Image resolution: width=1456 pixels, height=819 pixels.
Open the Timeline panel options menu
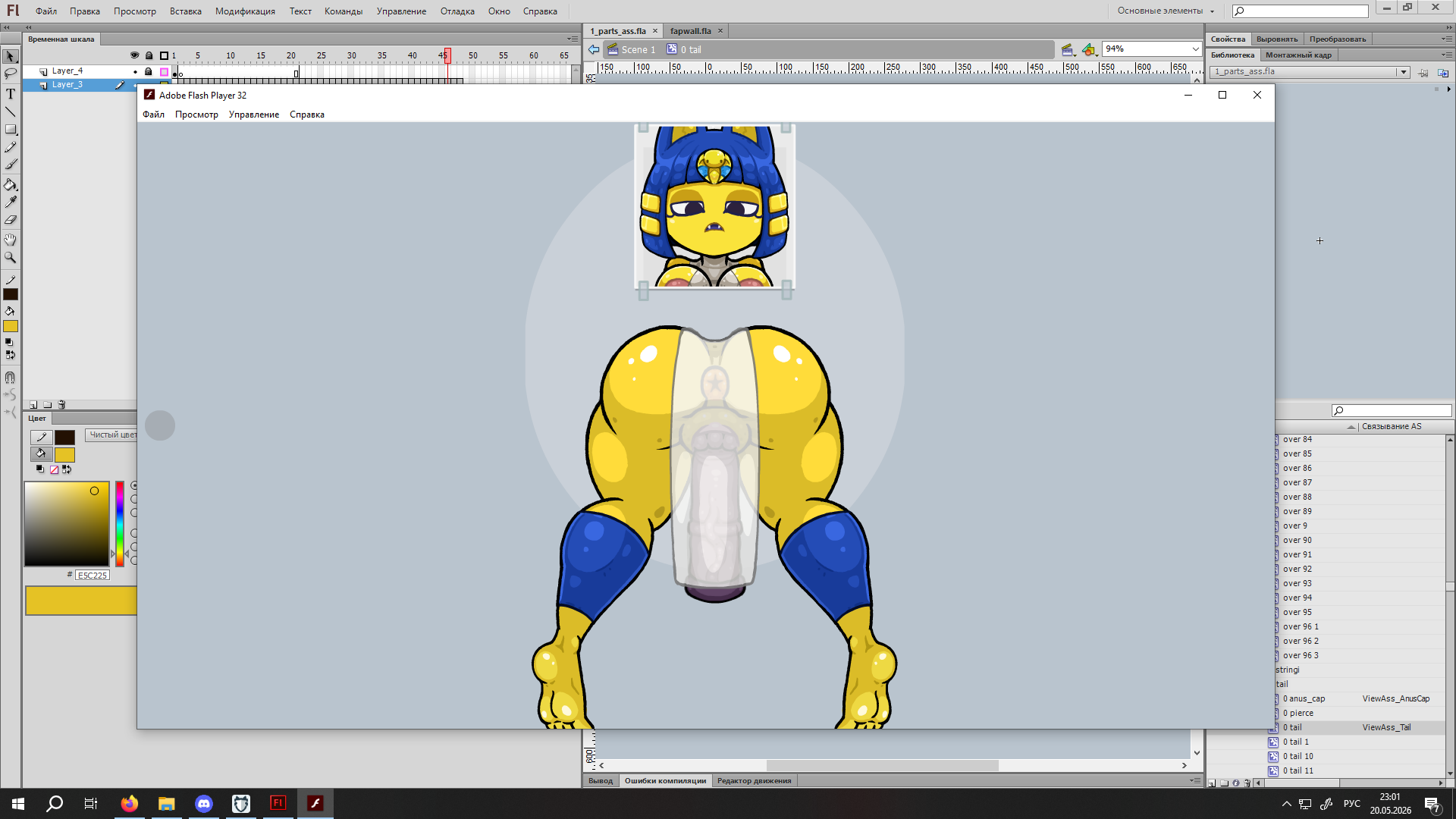point(573,39)
